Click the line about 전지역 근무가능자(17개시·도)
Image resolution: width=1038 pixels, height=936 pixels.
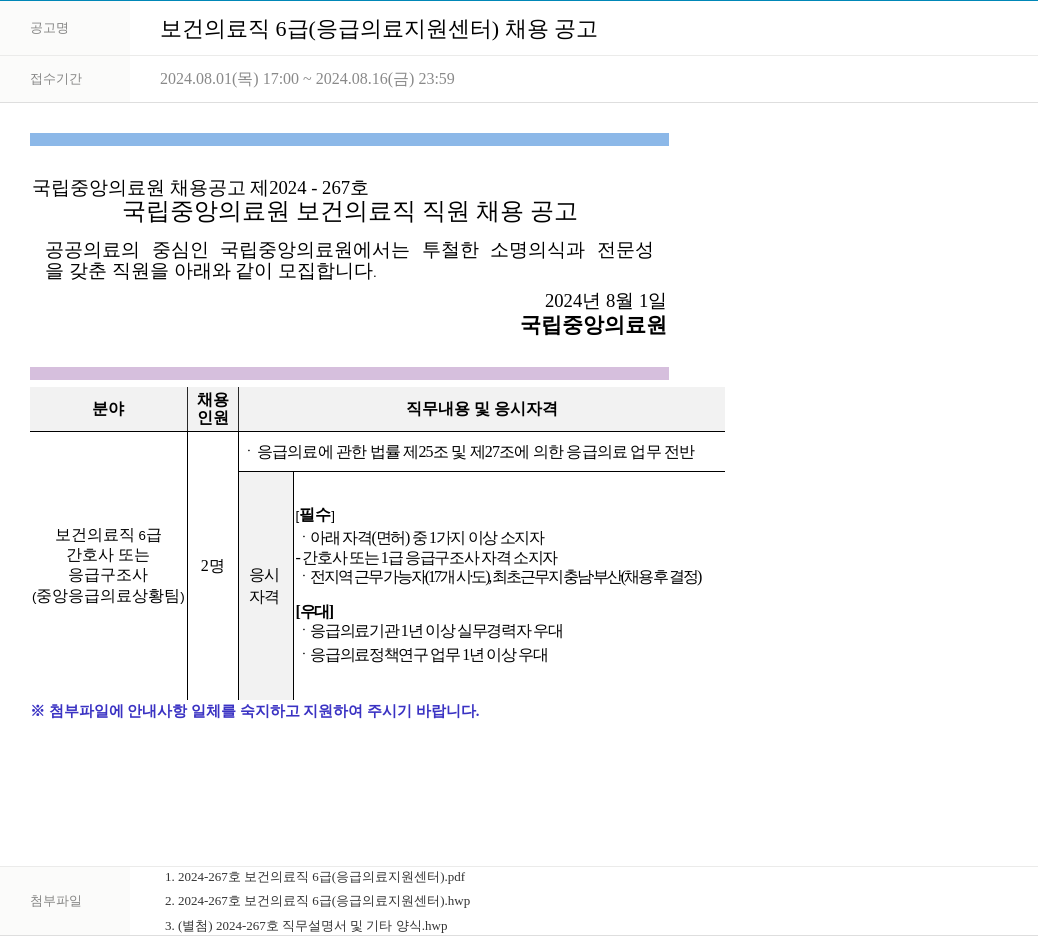pyautogui.click(x=502, y=577)
